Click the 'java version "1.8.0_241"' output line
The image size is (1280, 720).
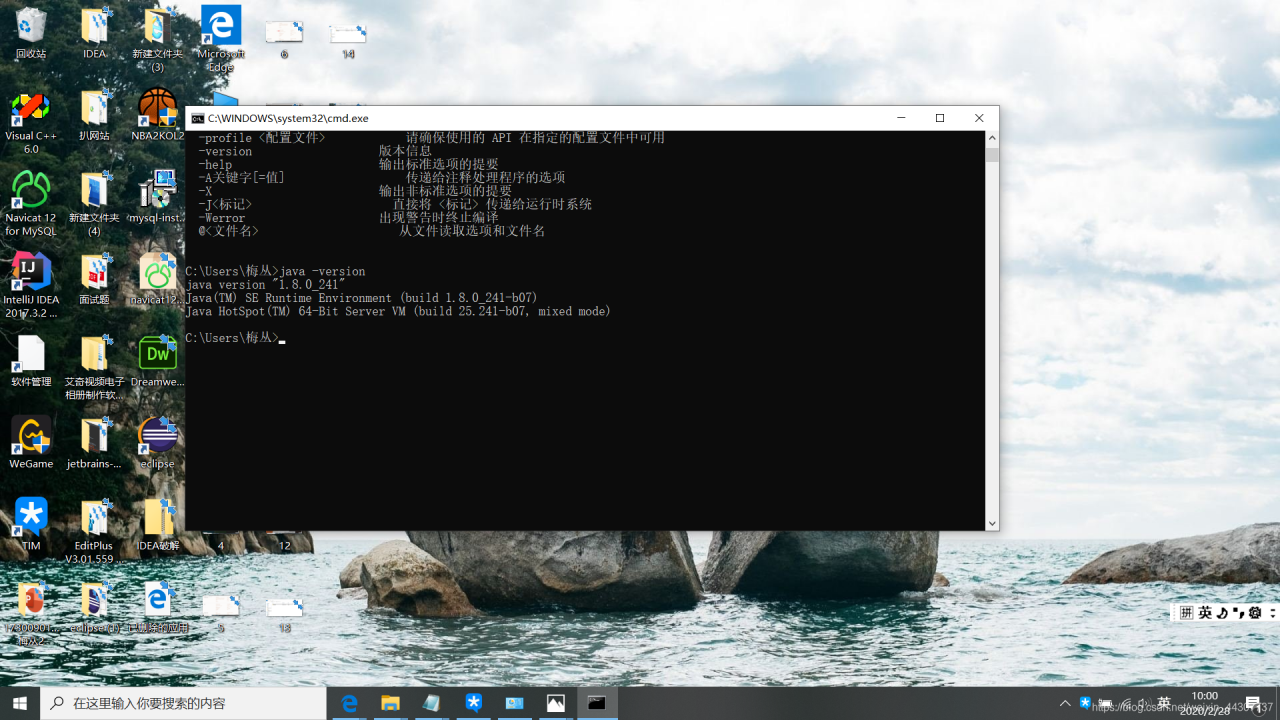click(x=265, y=285)
